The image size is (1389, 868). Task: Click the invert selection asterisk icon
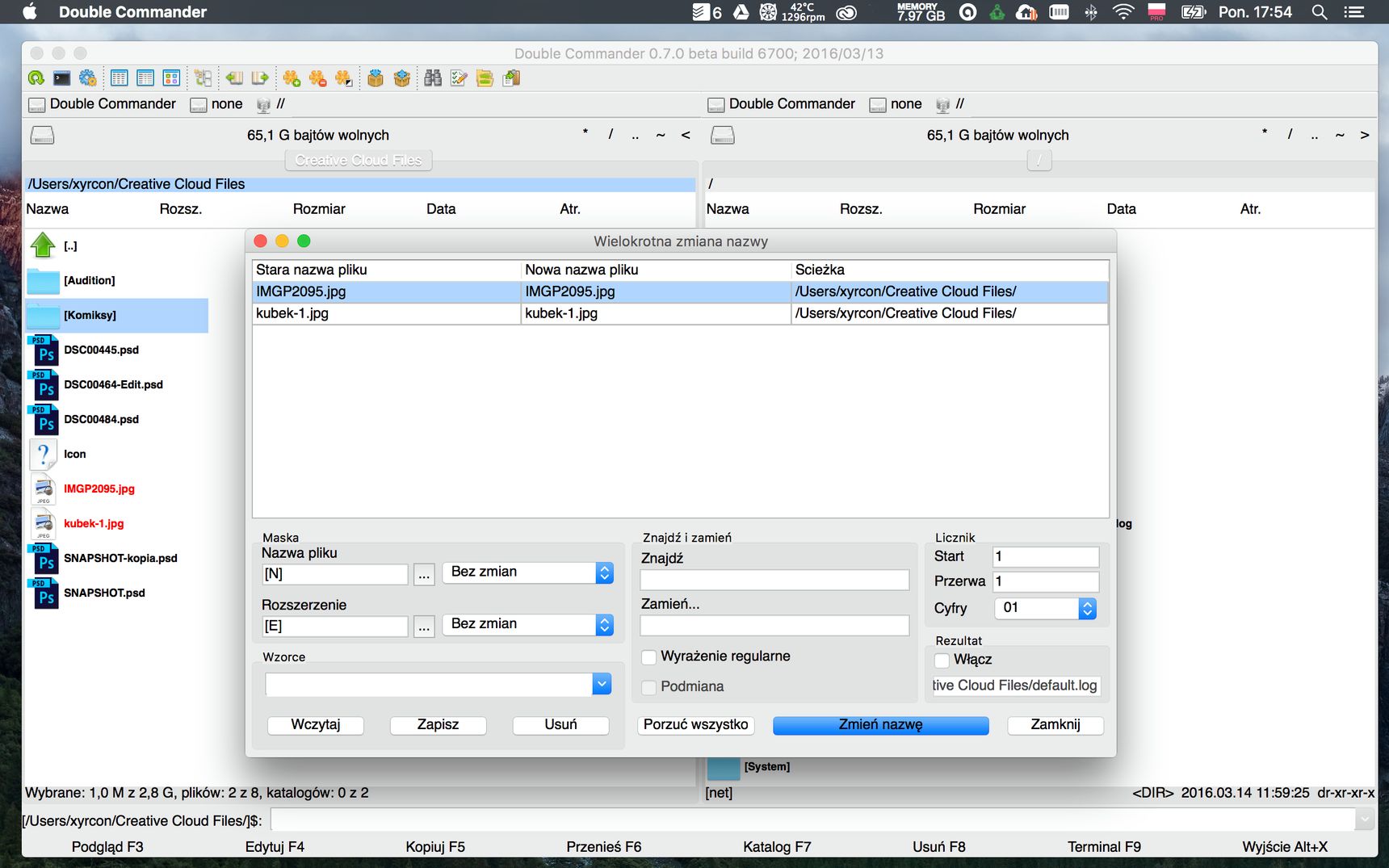coord(343,78)
